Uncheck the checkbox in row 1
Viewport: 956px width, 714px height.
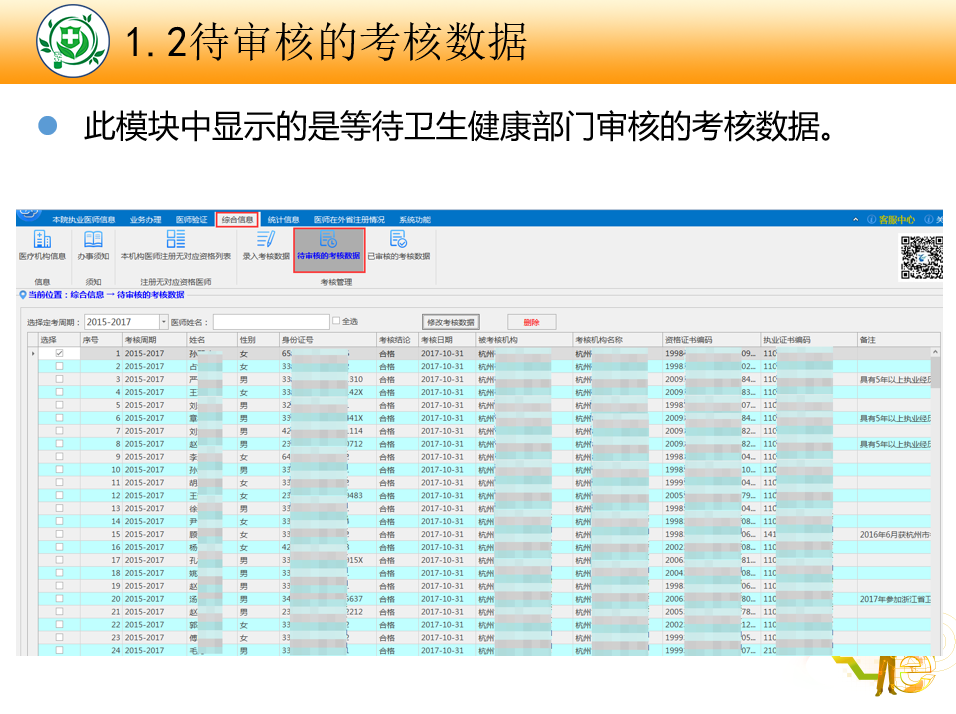pos(59,354)
